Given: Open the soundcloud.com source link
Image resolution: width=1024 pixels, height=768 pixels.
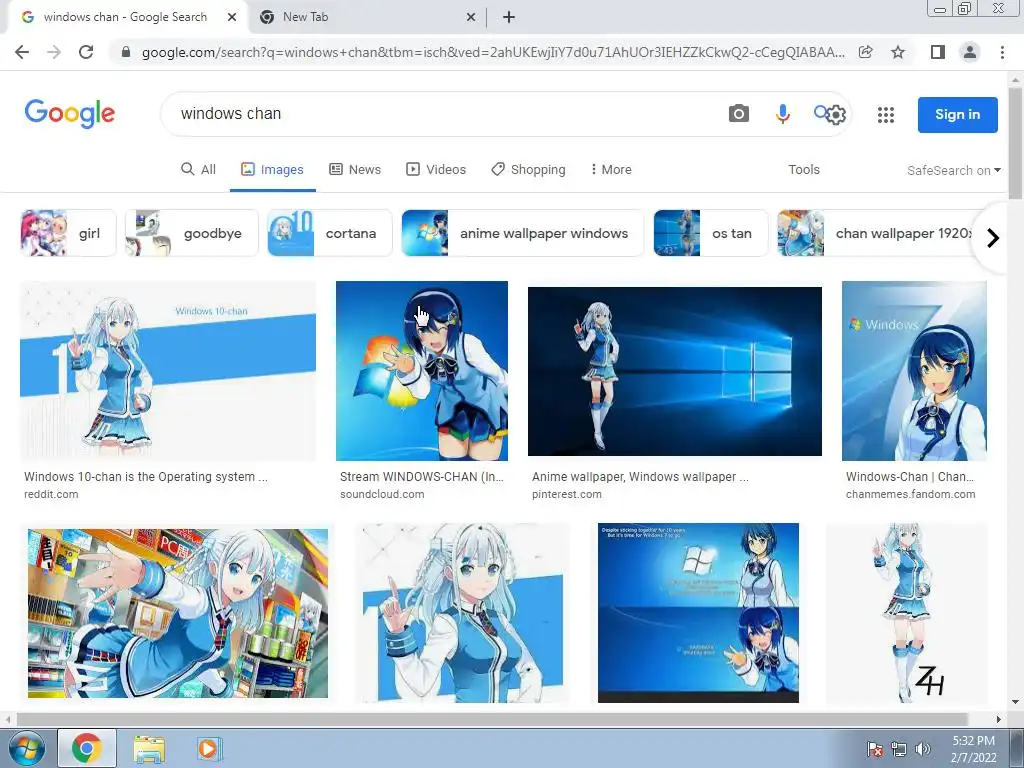Looking at the screenshot, I should click(x=382, y=494).
